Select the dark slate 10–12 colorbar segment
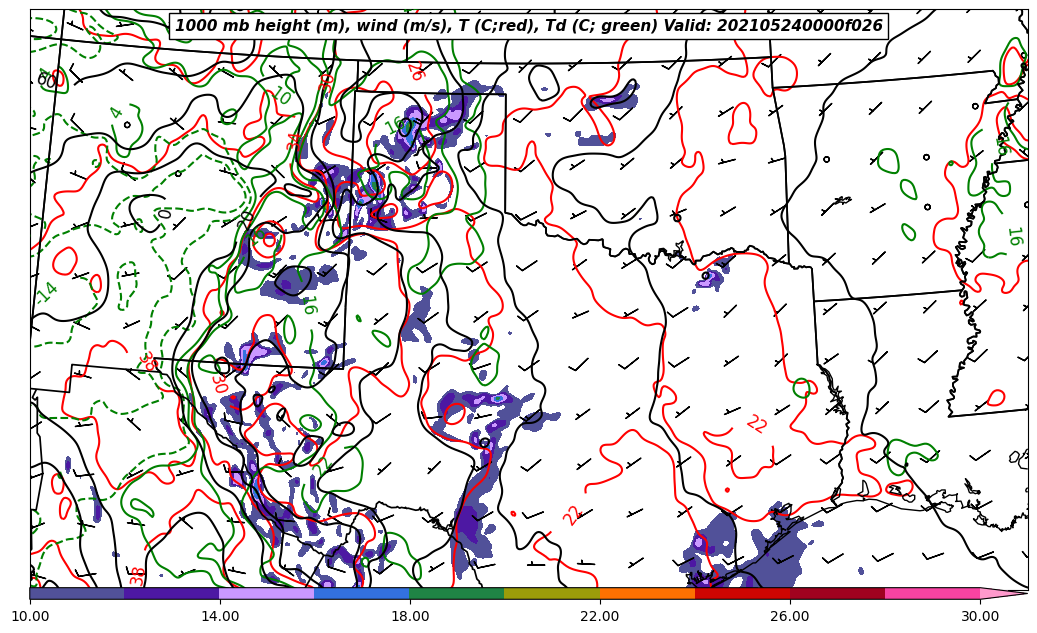Image resolution: width=1037 pixels, height=633 pixels. (x=77, y=593)
